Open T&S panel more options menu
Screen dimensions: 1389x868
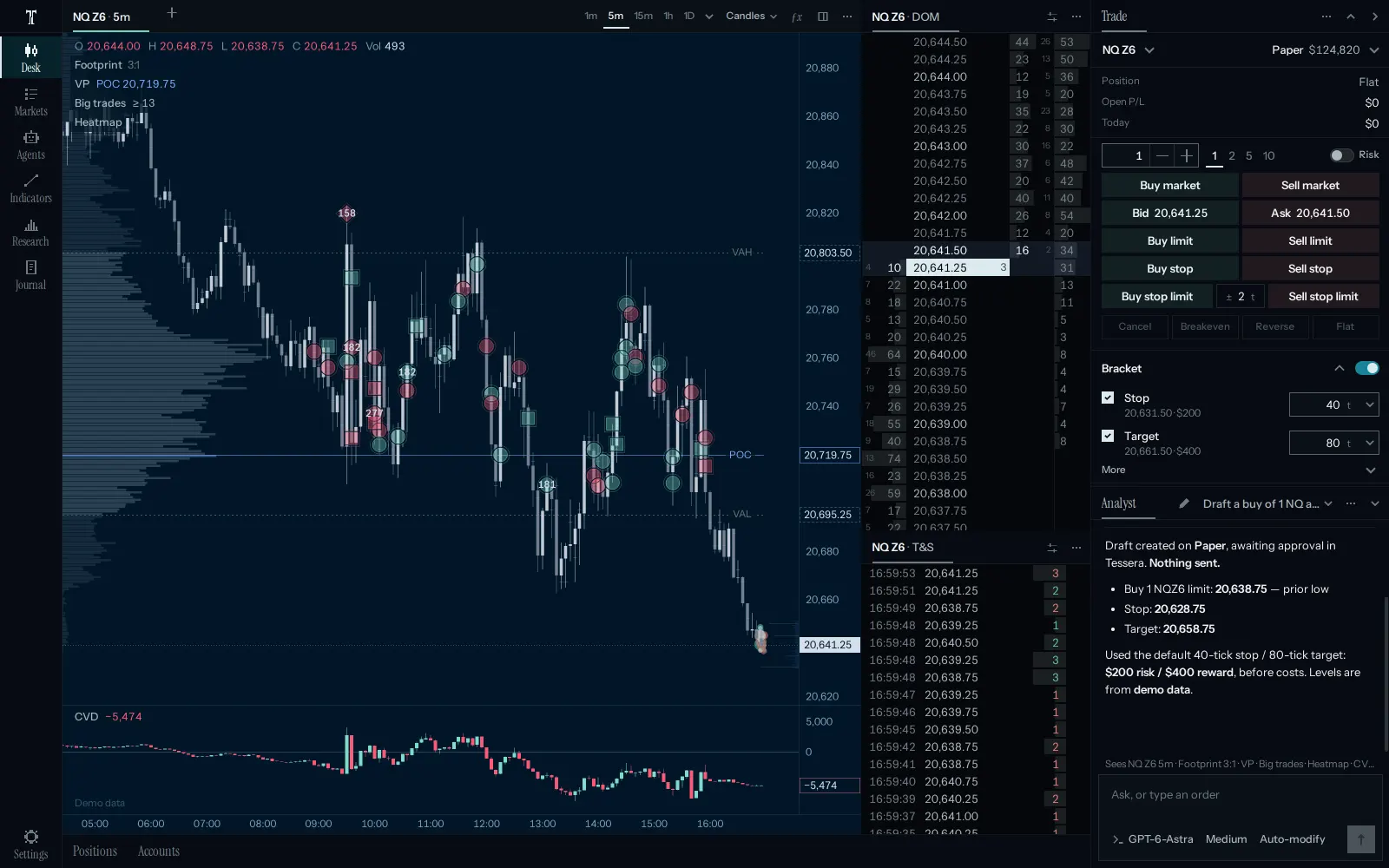1076,548
